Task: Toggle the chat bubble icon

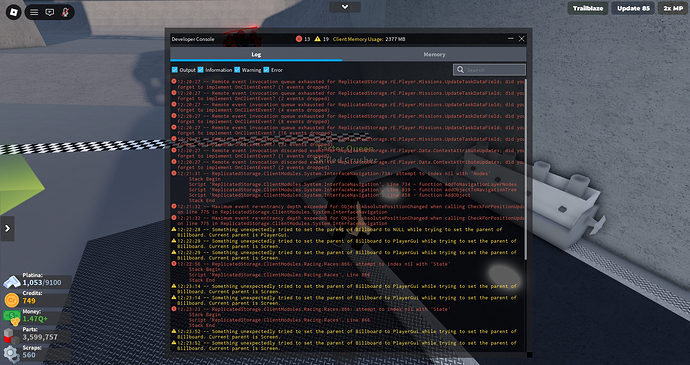Action: tap(50, 12)
